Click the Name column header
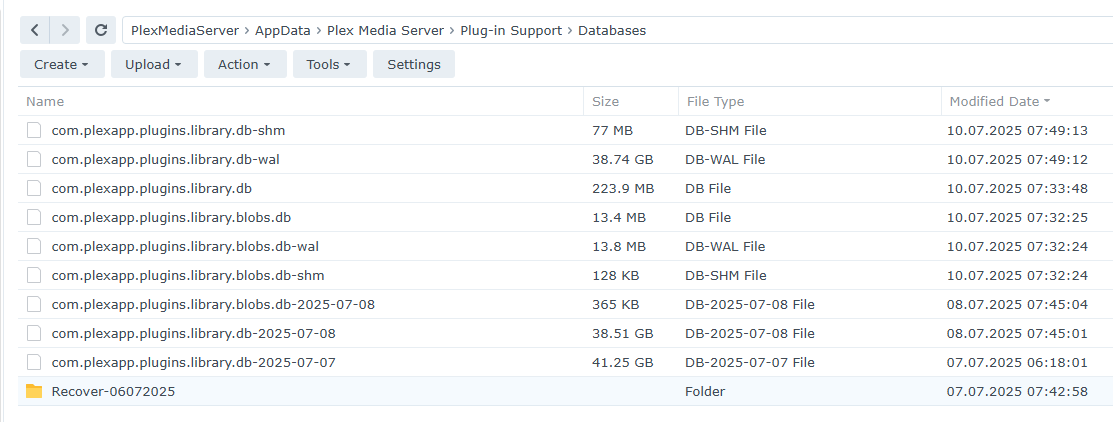1113x422 pixels. tap(45, 101)
